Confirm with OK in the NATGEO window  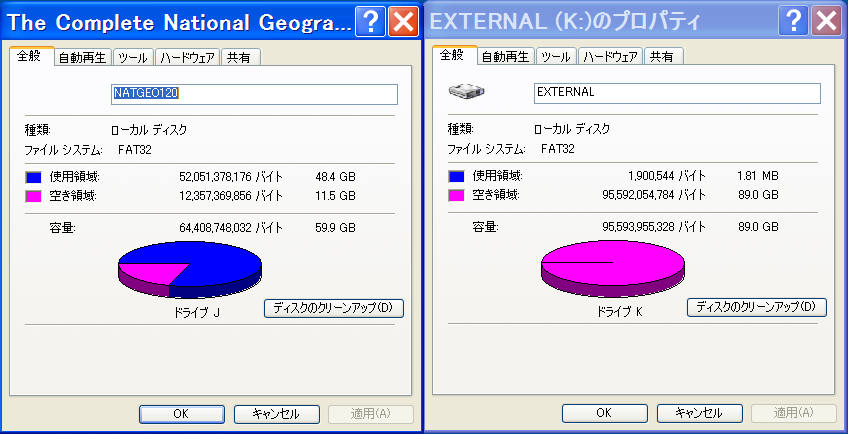(x=181, y=414)
